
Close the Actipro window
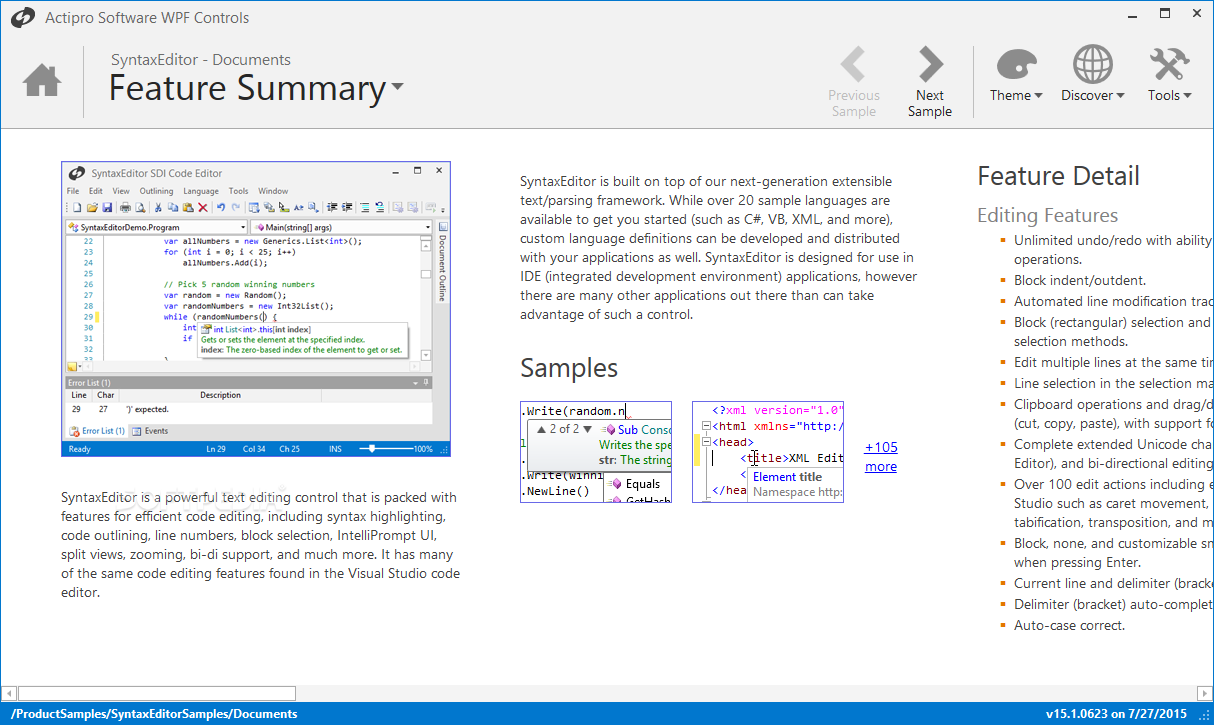pyautogui.click(x=1197, y=15)
